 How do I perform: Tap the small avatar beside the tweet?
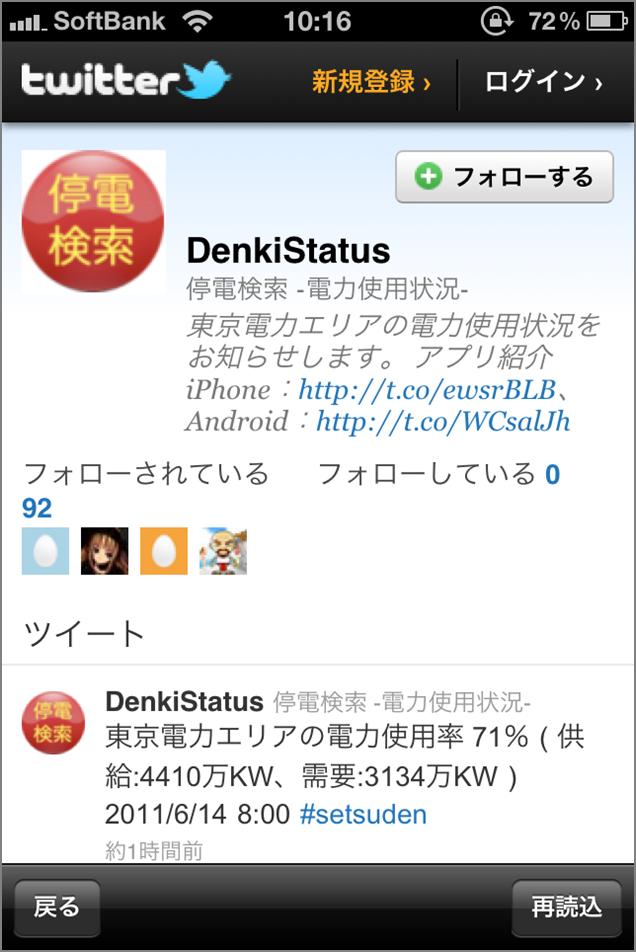click(53, 722)
